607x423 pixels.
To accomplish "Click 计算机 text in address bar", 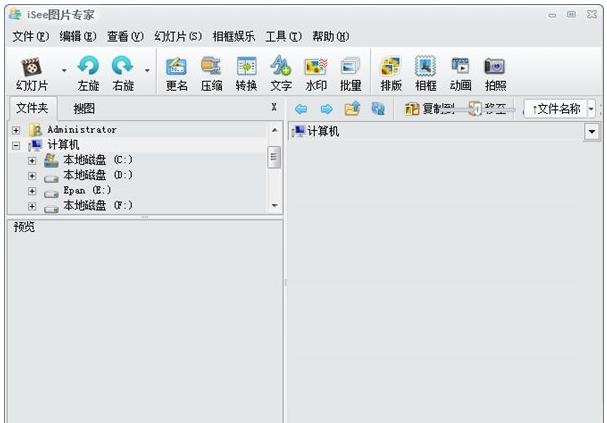I will [323, 132].
